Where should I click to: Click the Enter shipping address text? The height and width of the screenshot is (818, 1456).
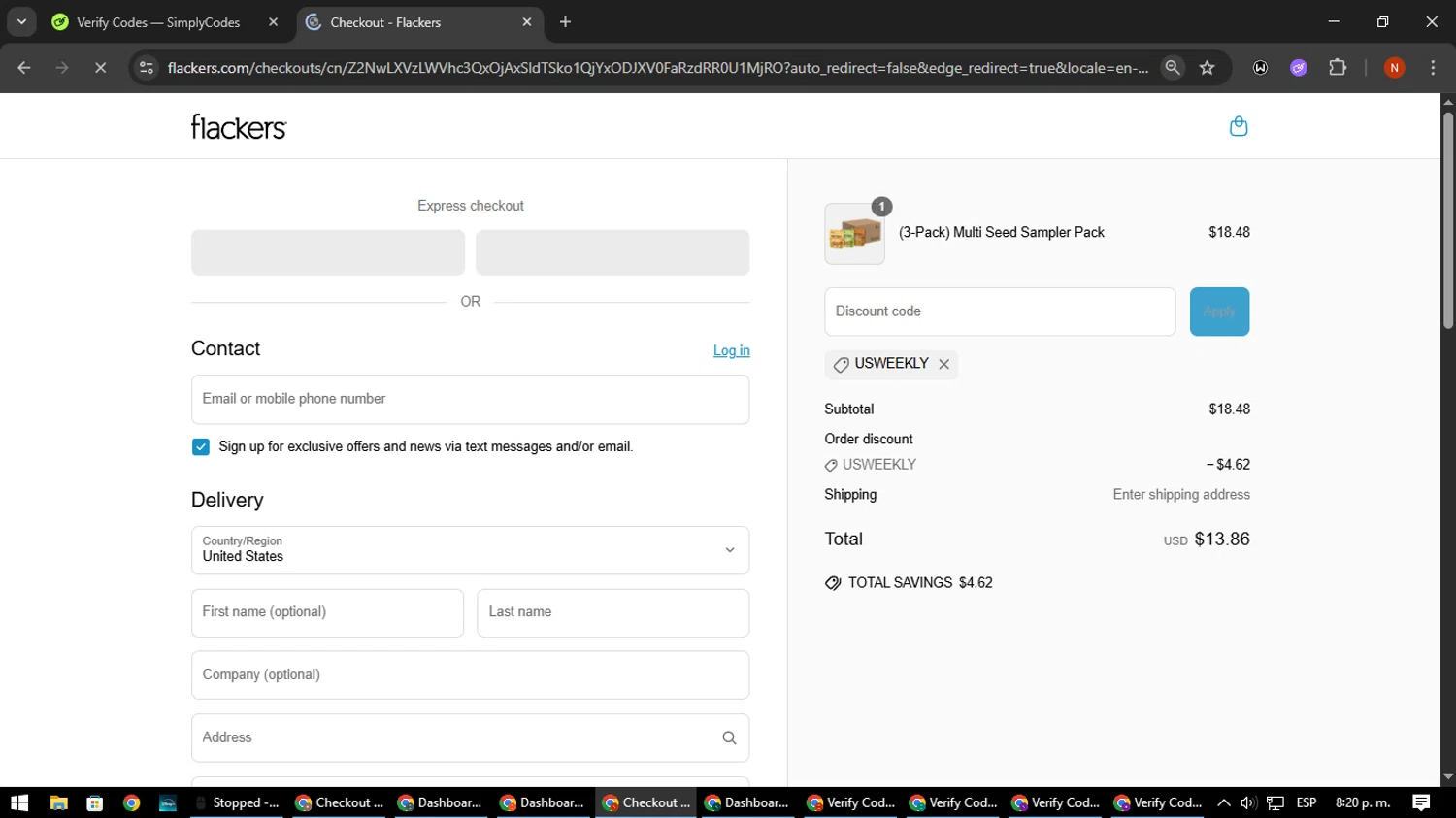point(1181,495)
